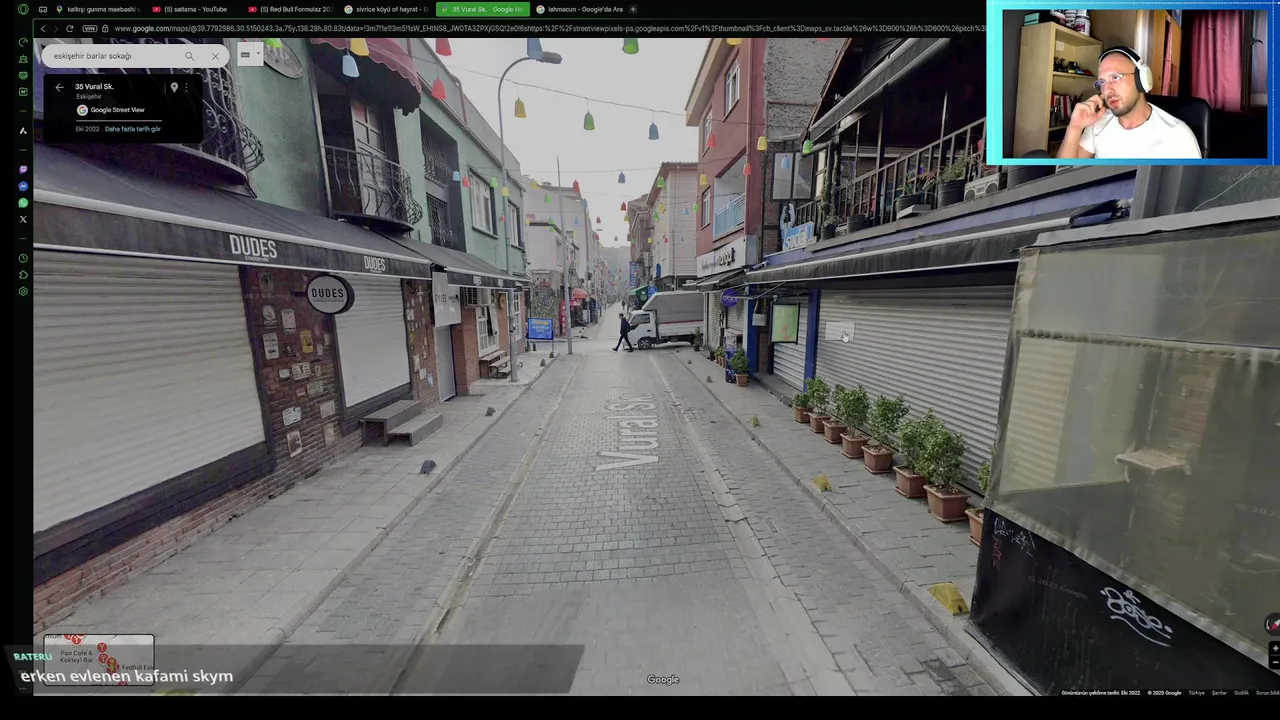
Task: Click 'Daha fazla tarih gör' link
Action: [132, 129]
